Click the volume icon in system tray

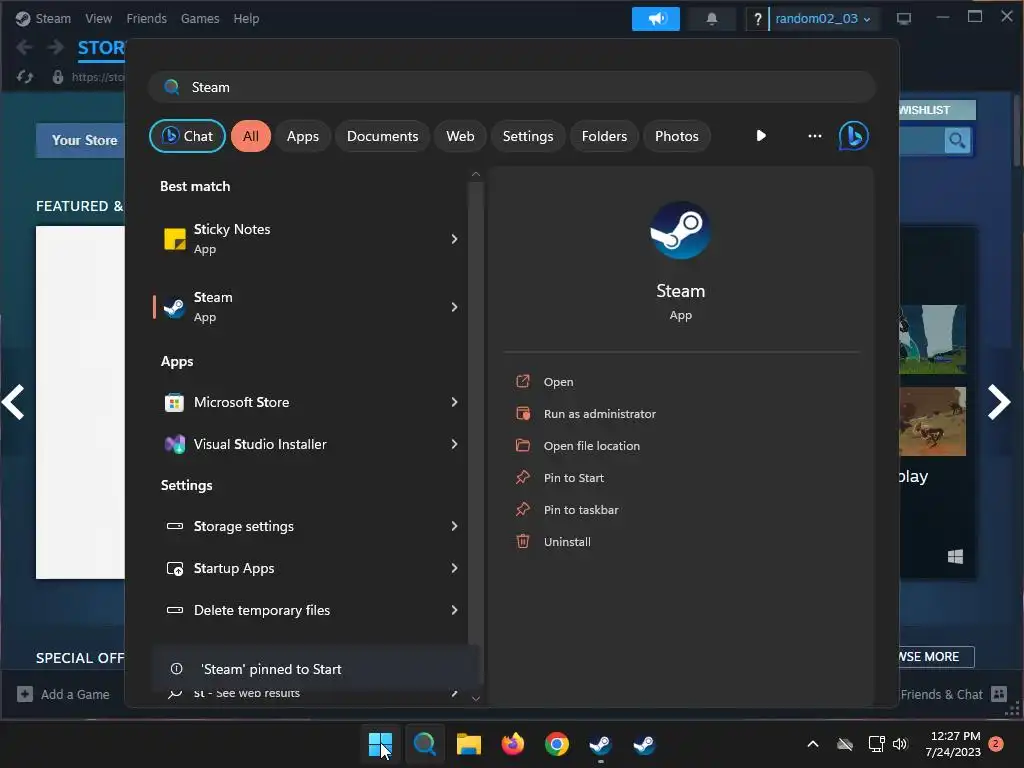click(x=900, y=744)
